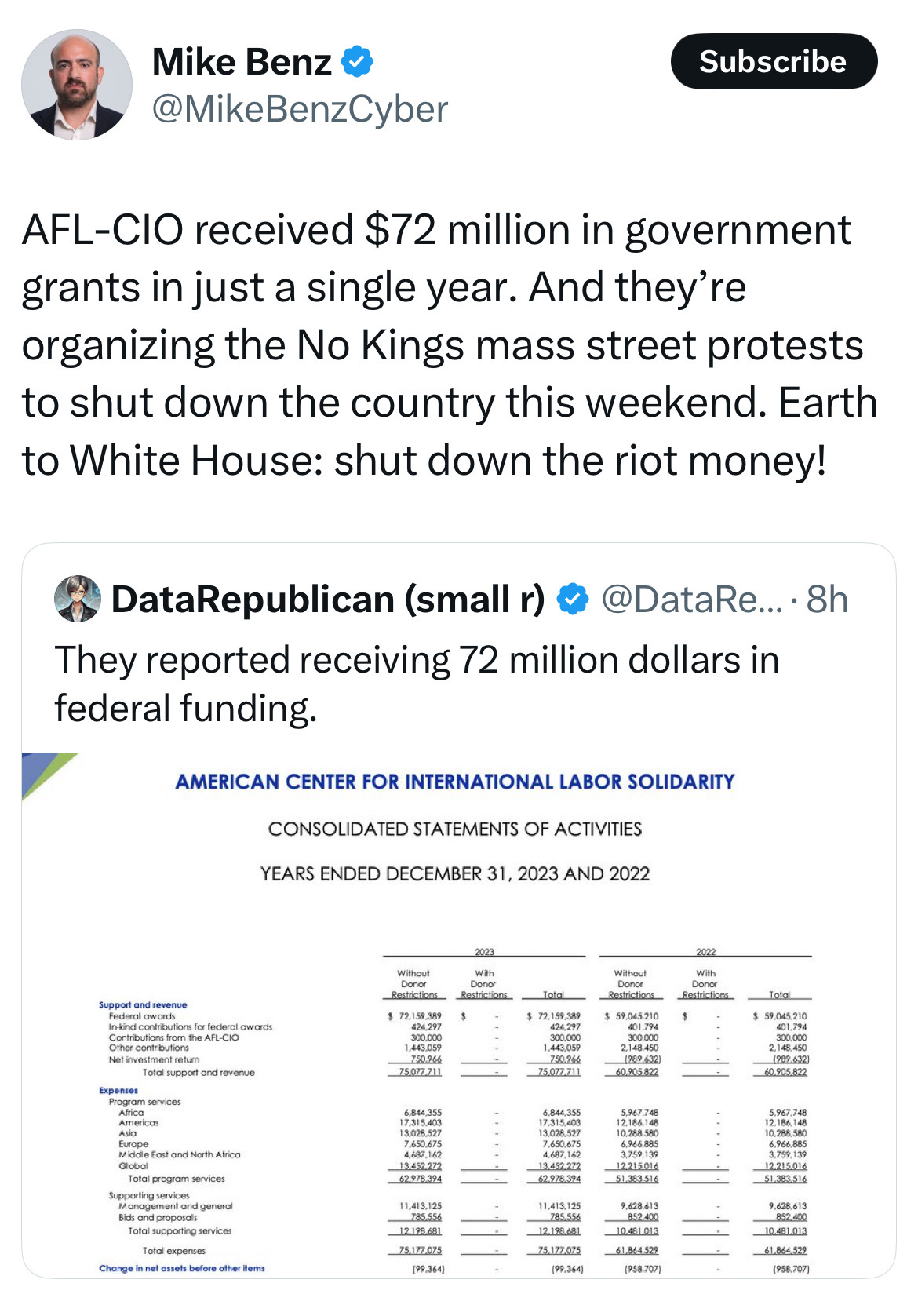
Task: Click the Mike Benz display name
Action: [242, 61]
